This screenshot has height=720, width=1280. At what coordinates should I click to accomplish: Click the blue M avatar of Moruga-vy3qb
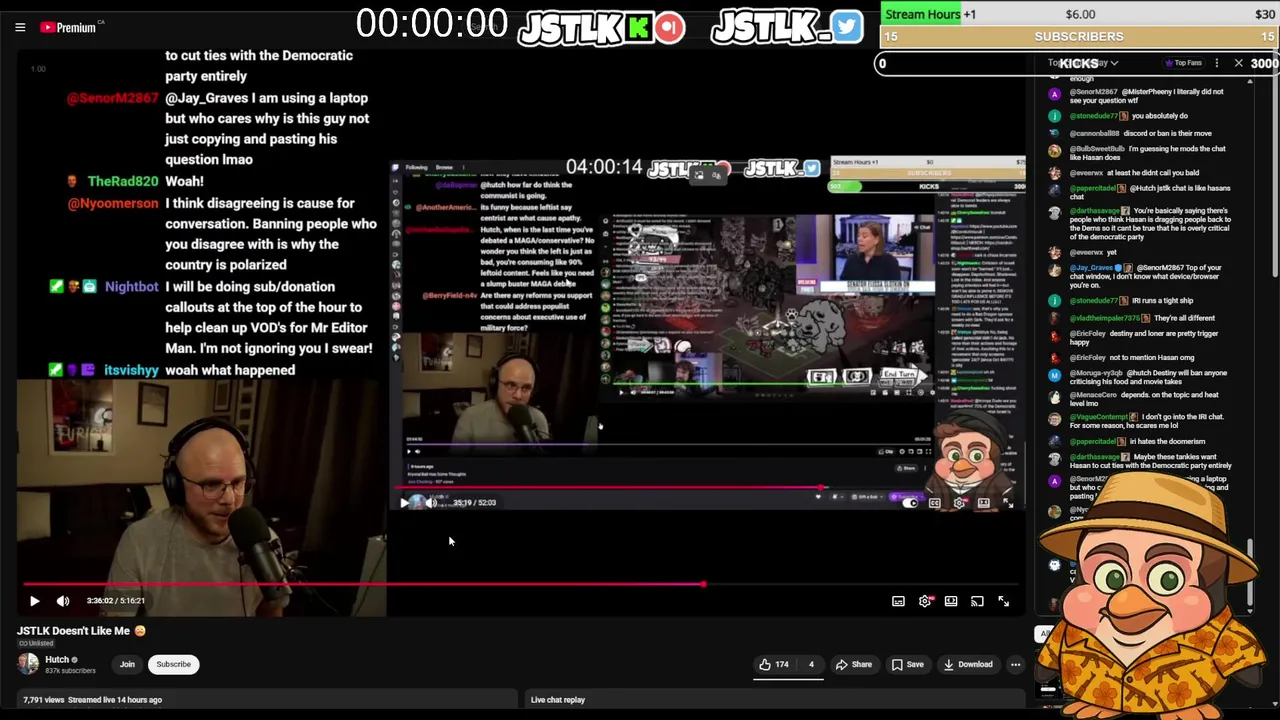click(x=1054, y=375)
